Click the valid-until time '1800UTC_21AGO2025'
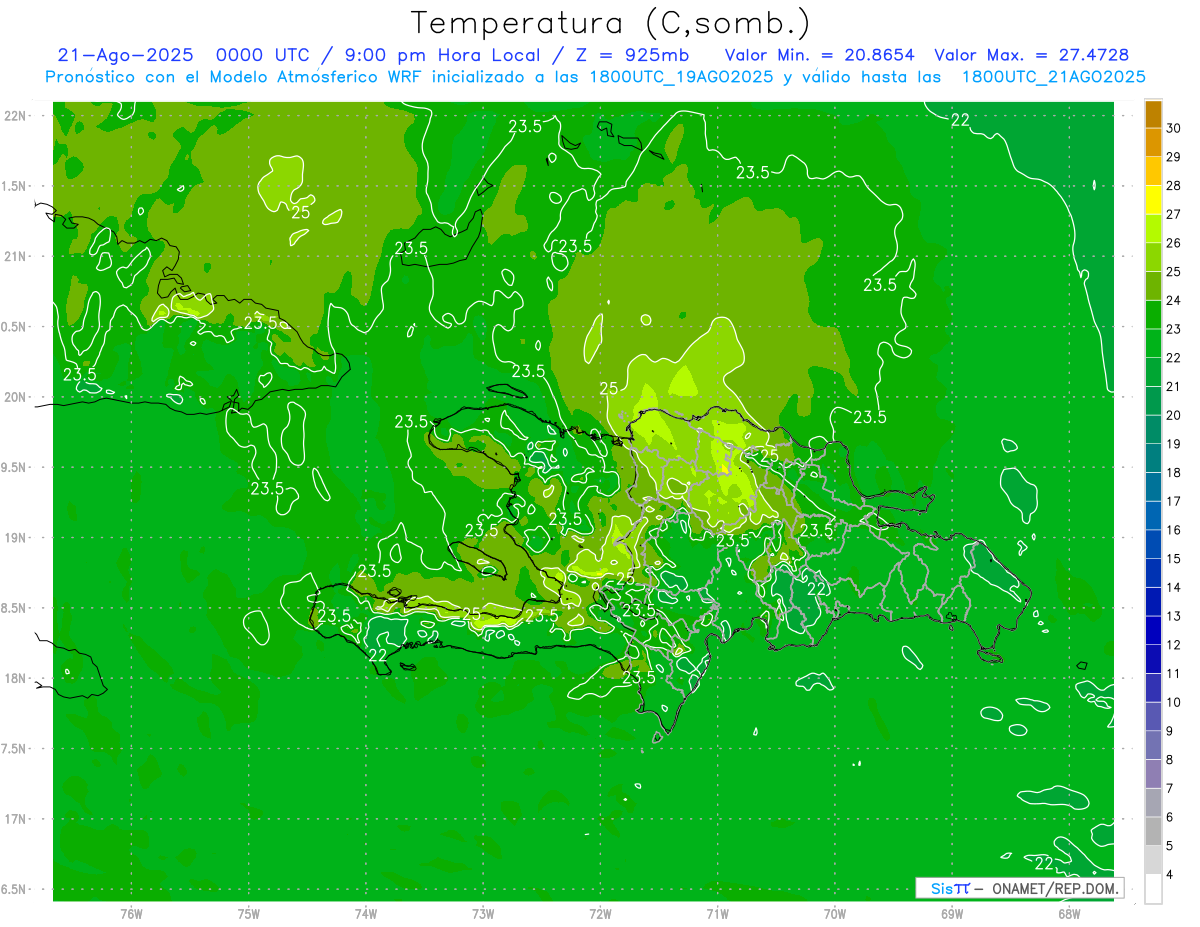The height and width of the screenshot is (927, 1200). [x=1053, y=77]
